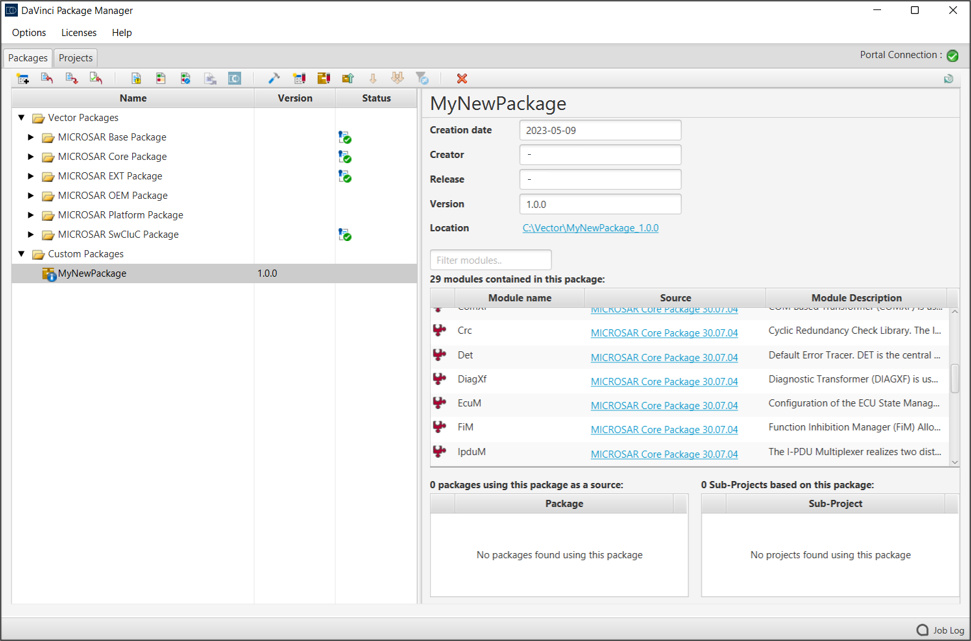Expand the MICROSAR OEM Package node

coord(31,195)
